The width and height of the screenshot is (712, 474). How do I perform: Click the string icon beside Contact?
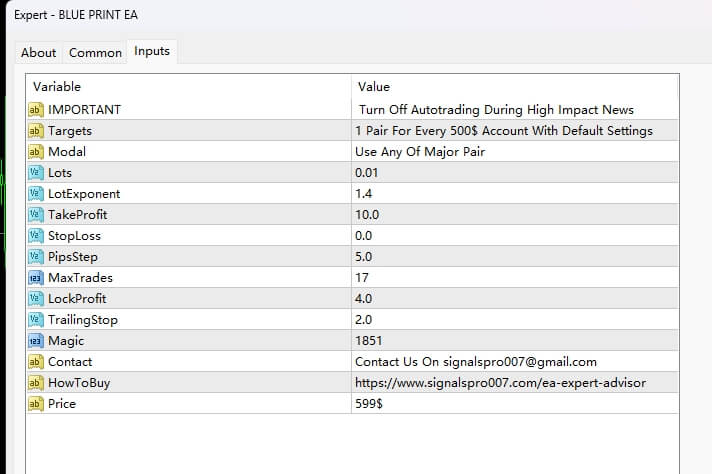click(x=36, y=362)
